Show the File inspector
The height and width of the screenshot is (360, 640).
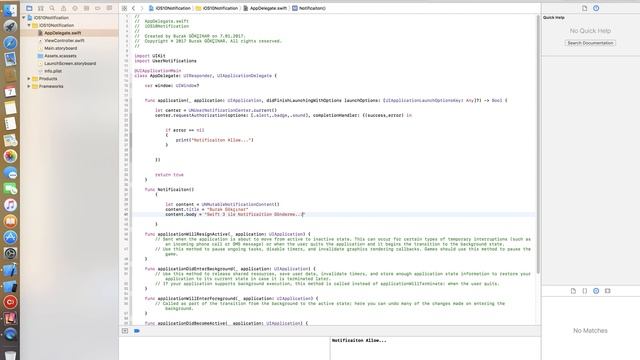pos(584,8)
